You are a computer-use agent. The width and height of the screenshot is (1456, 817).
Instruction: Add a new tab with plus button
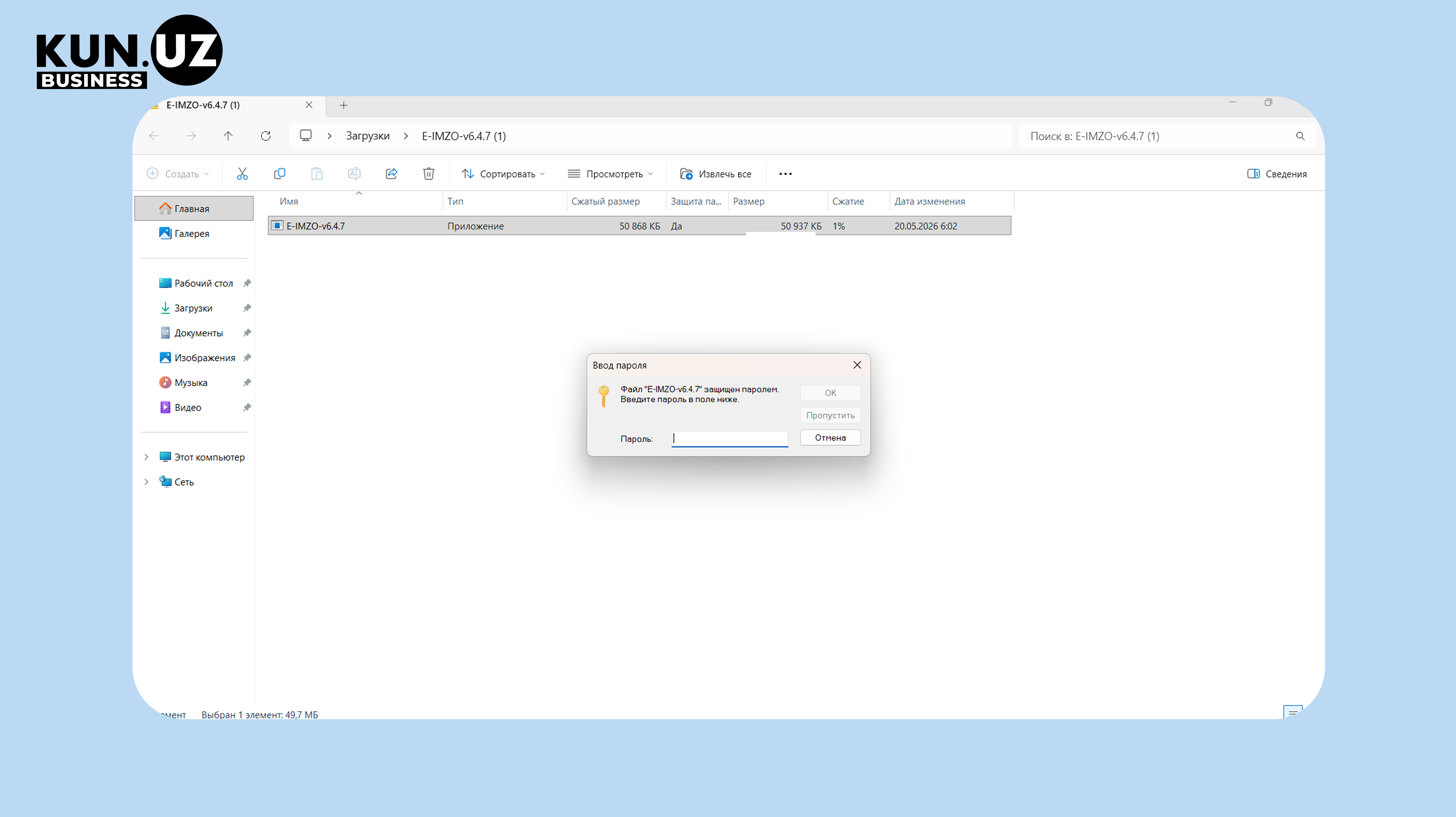coord(343,105)
